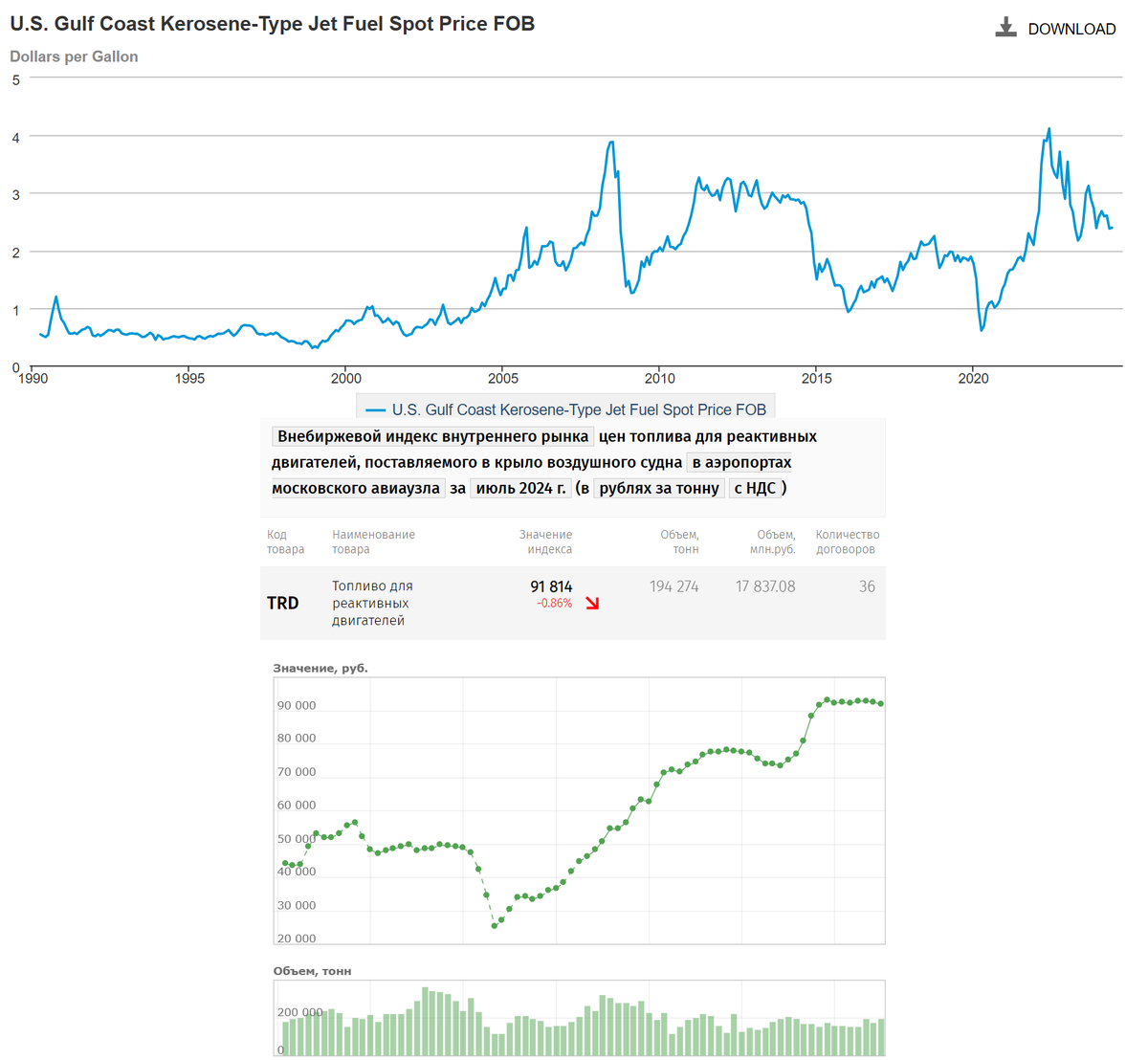Screen dimensions: 1148x1060
Task: Click the red downward trend arrow icon
Action: click(x=592, y=604)
